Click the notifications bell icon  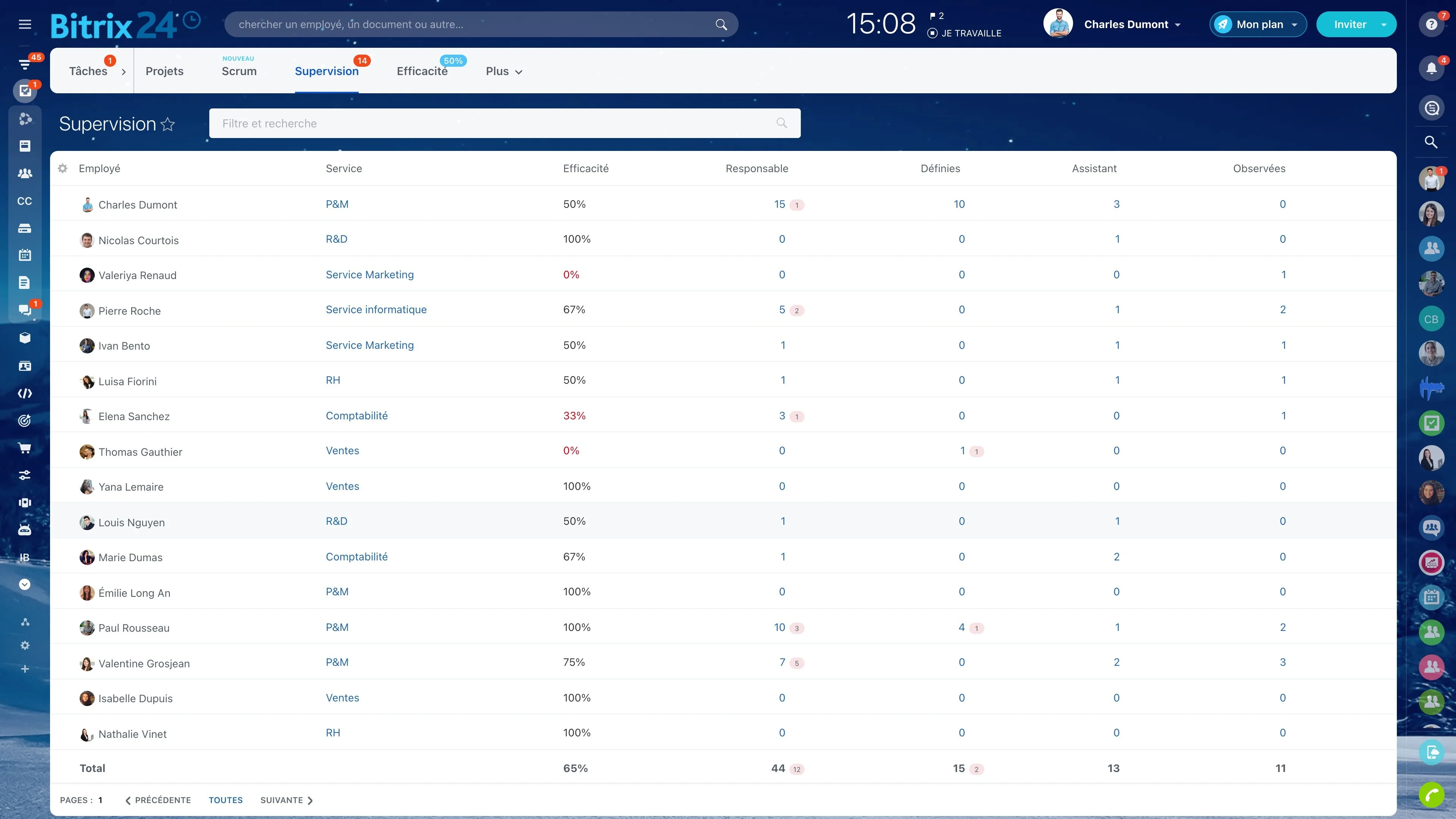1431,68
